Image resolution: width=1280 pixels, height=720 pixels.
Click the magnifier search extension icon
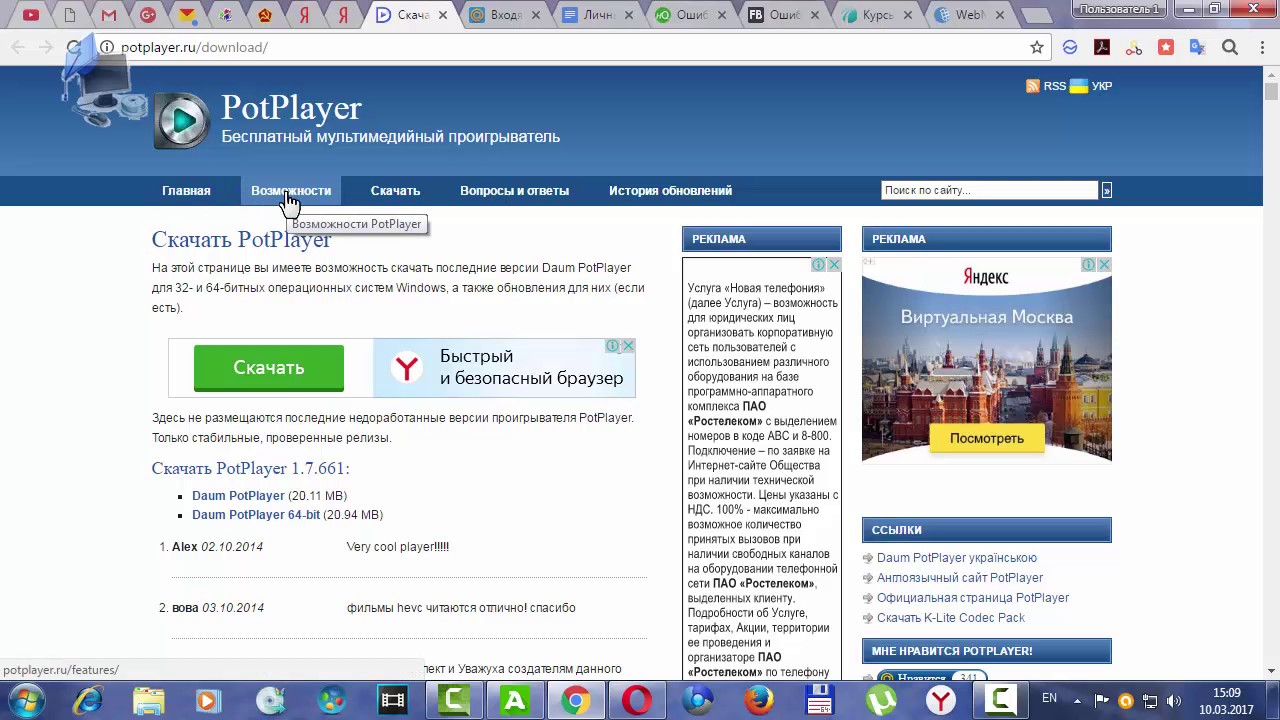1230,47
